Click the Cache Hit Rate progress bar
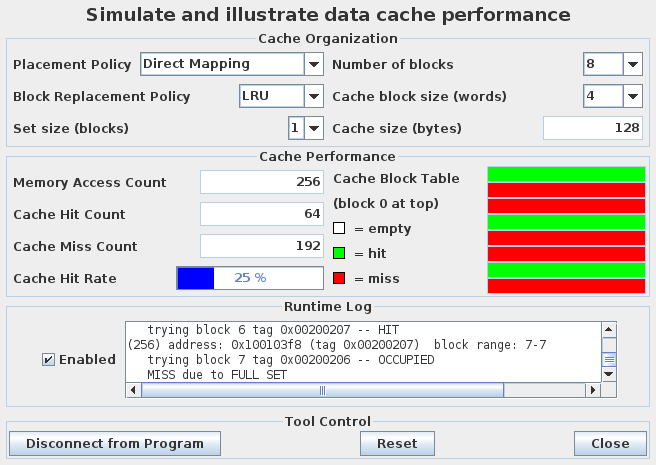The image size is (656, 465). (x=250, y=278)
